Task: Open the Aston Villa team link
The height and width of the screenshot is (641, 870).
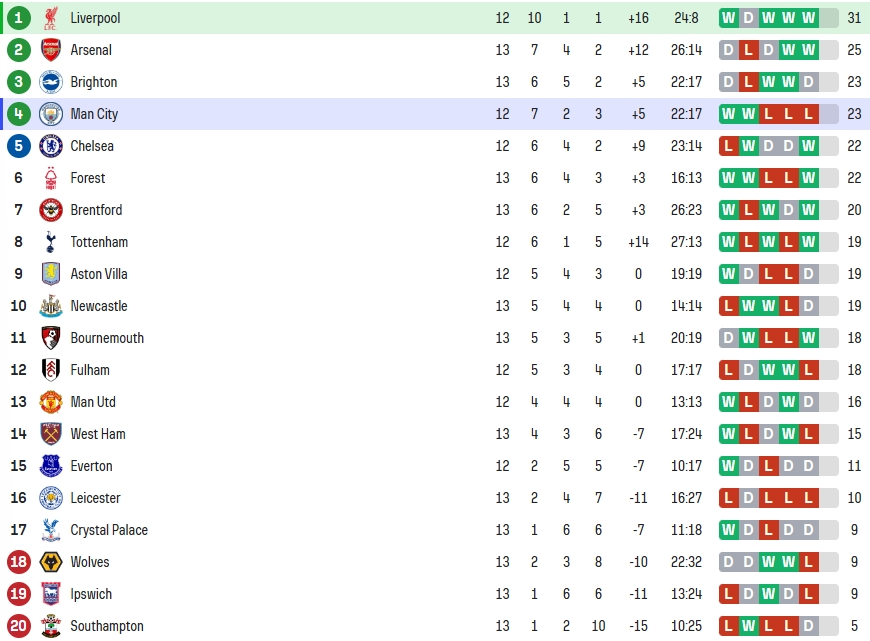Action: 99,274
